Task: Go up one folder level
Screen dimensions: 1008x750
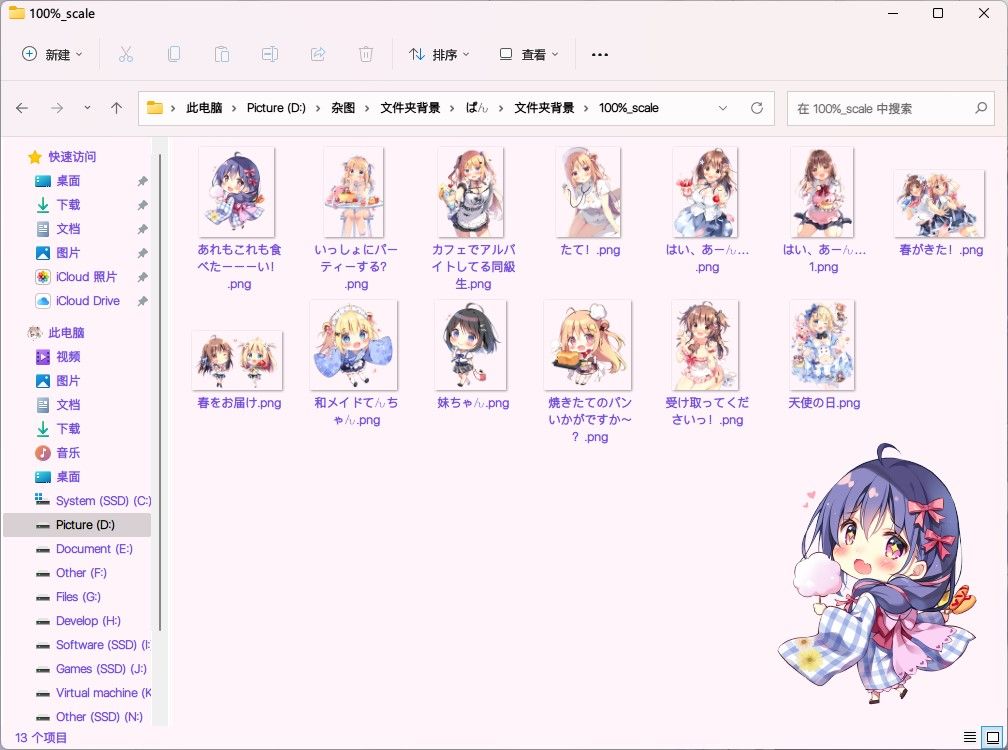Action: point(116,108)
